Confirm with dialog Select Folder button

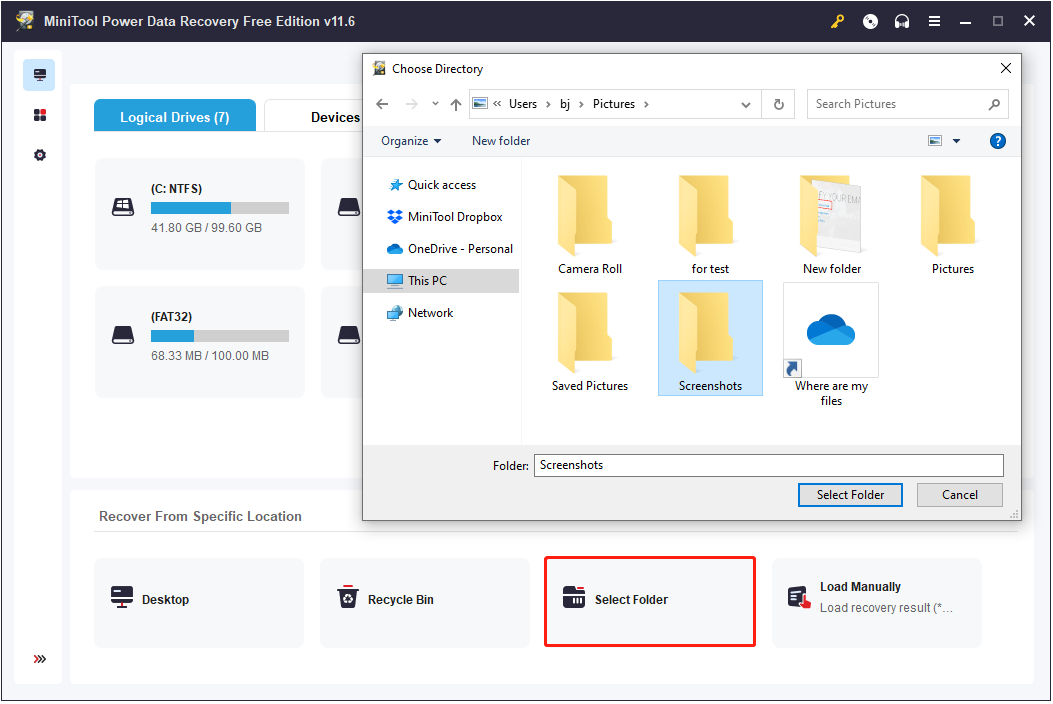point(850,495)
